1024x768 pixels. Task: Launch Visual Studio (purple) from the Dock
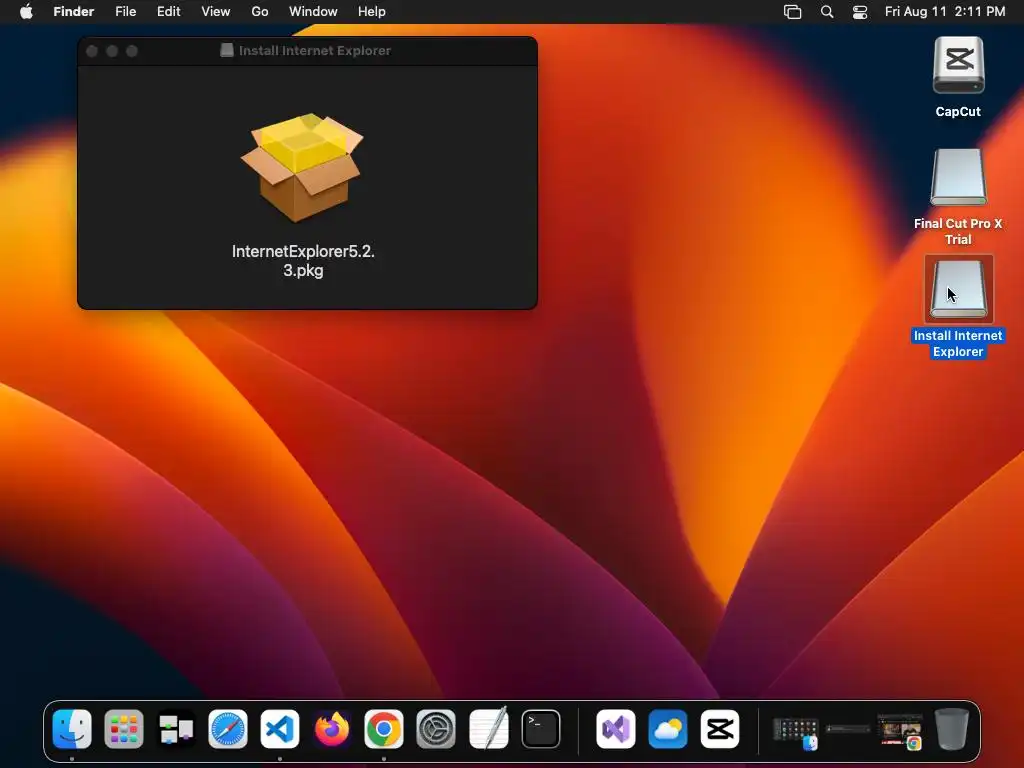coord(616,729)
